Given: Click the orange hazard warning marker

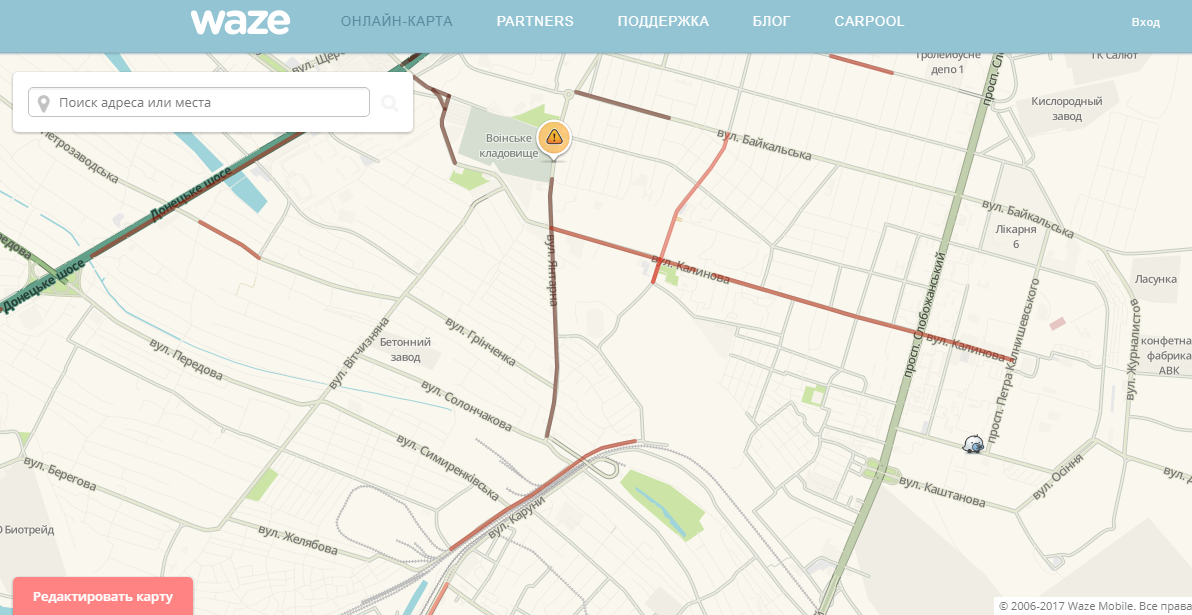Looking at the screenshot, I should tap(554, 137).
